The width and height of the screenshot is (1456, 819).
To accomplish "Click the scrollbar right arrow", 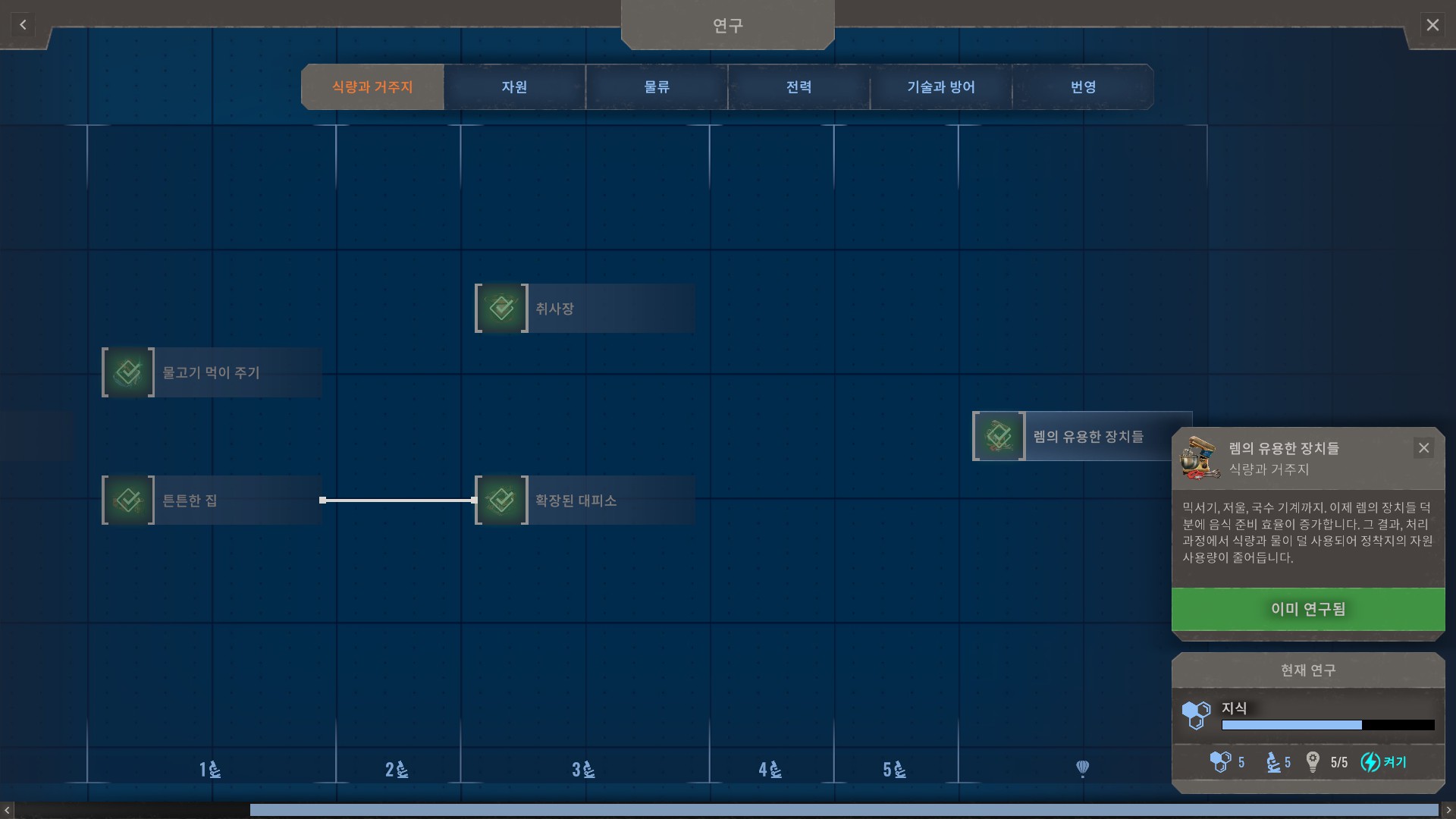I will click(1448, 810).
